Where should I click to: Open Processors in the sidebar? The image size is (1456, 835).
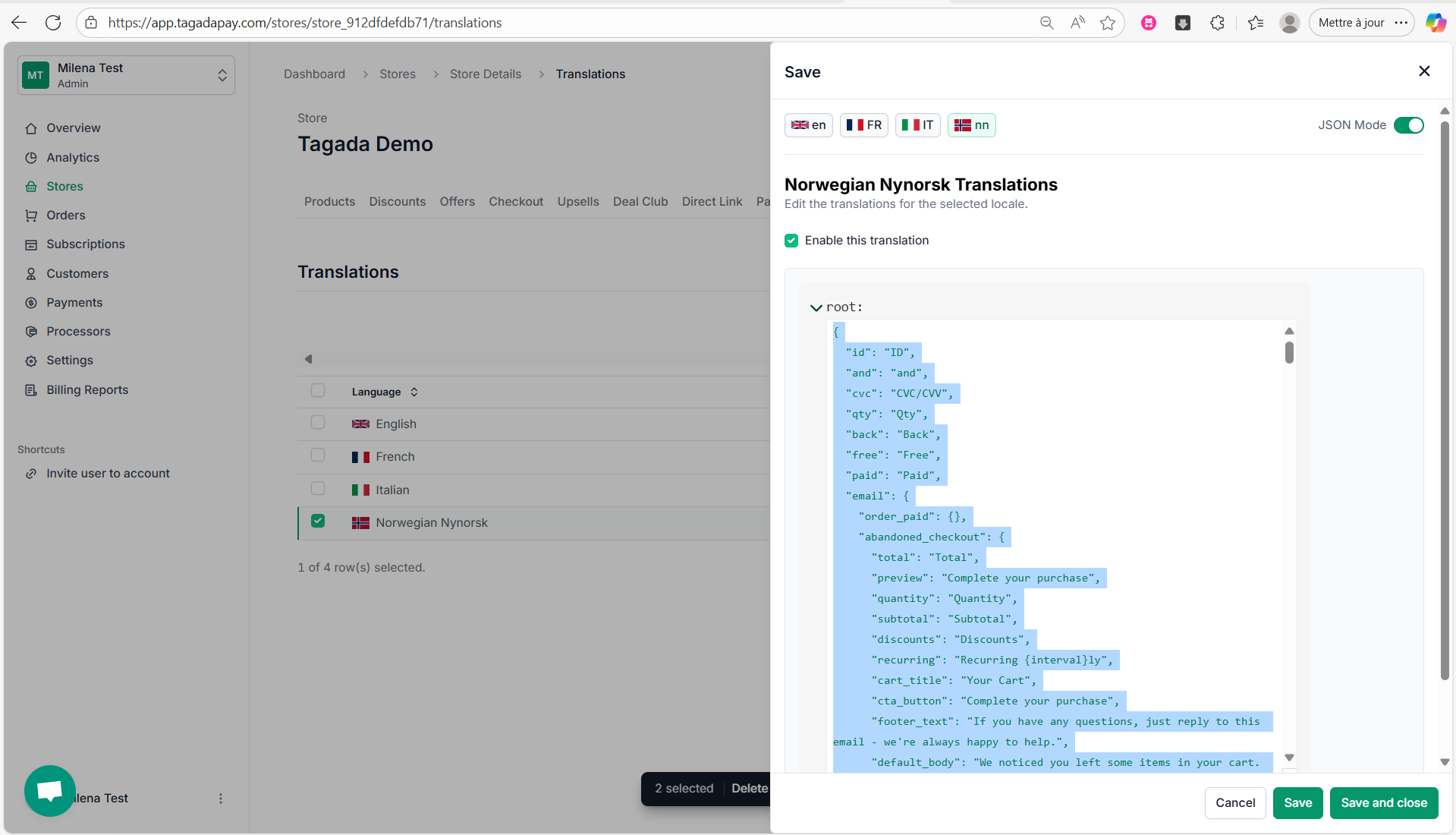point(78,332)
